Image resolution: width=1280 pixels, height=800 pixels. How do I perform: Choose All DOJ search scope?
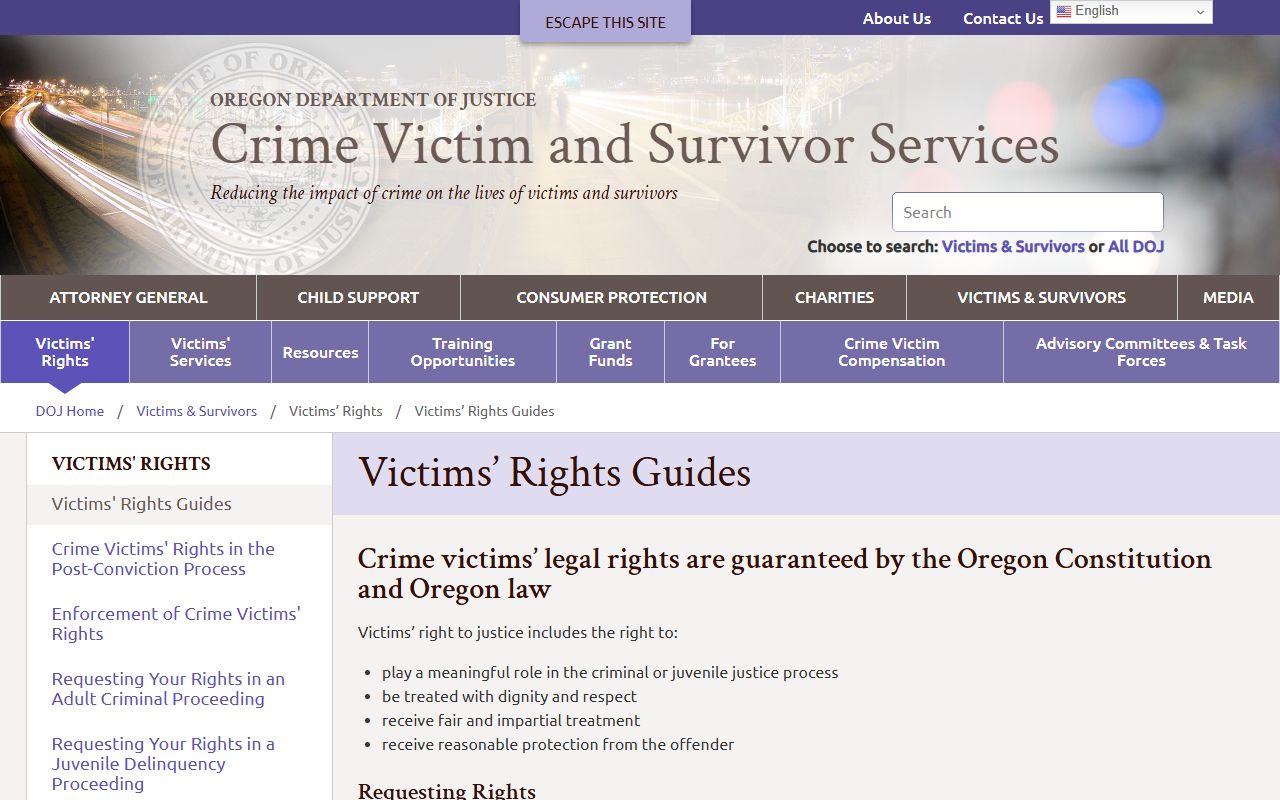point(1136,246)
